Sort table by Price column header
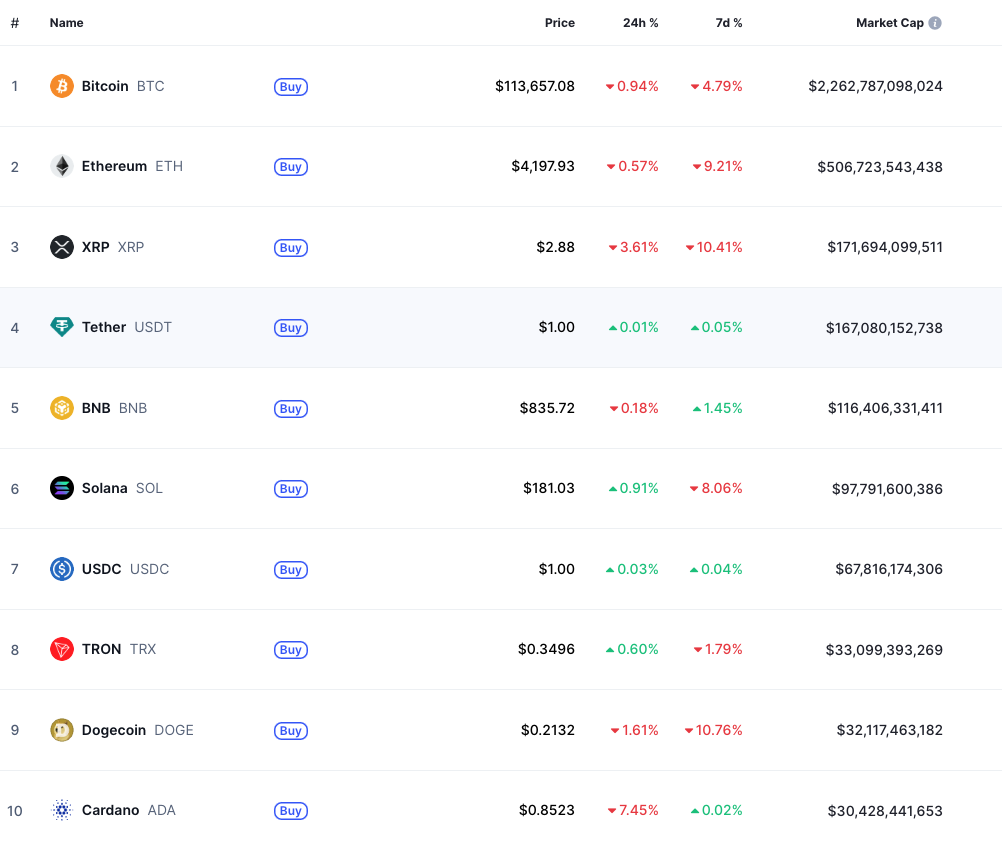 (x=560, y=23)
